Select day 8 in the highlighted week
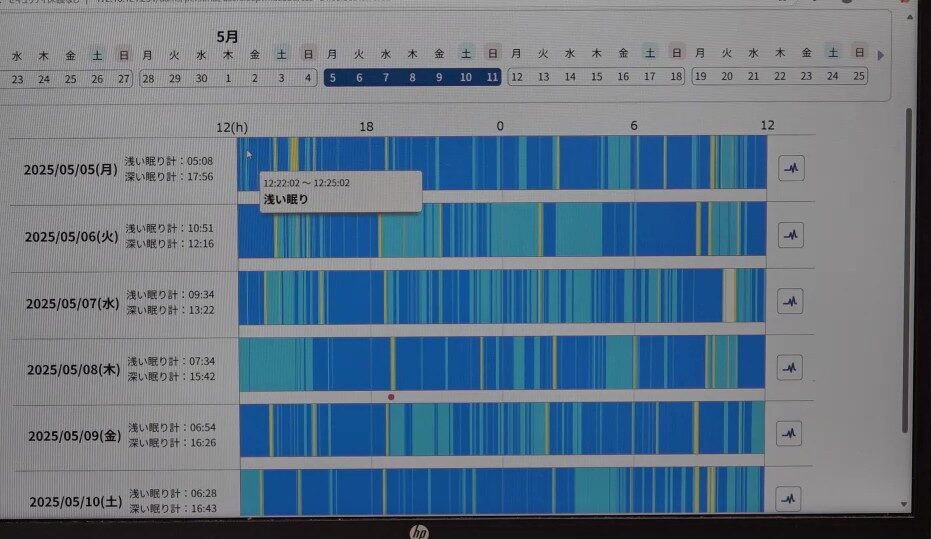931x539 pixels. [x=412, y=77]
